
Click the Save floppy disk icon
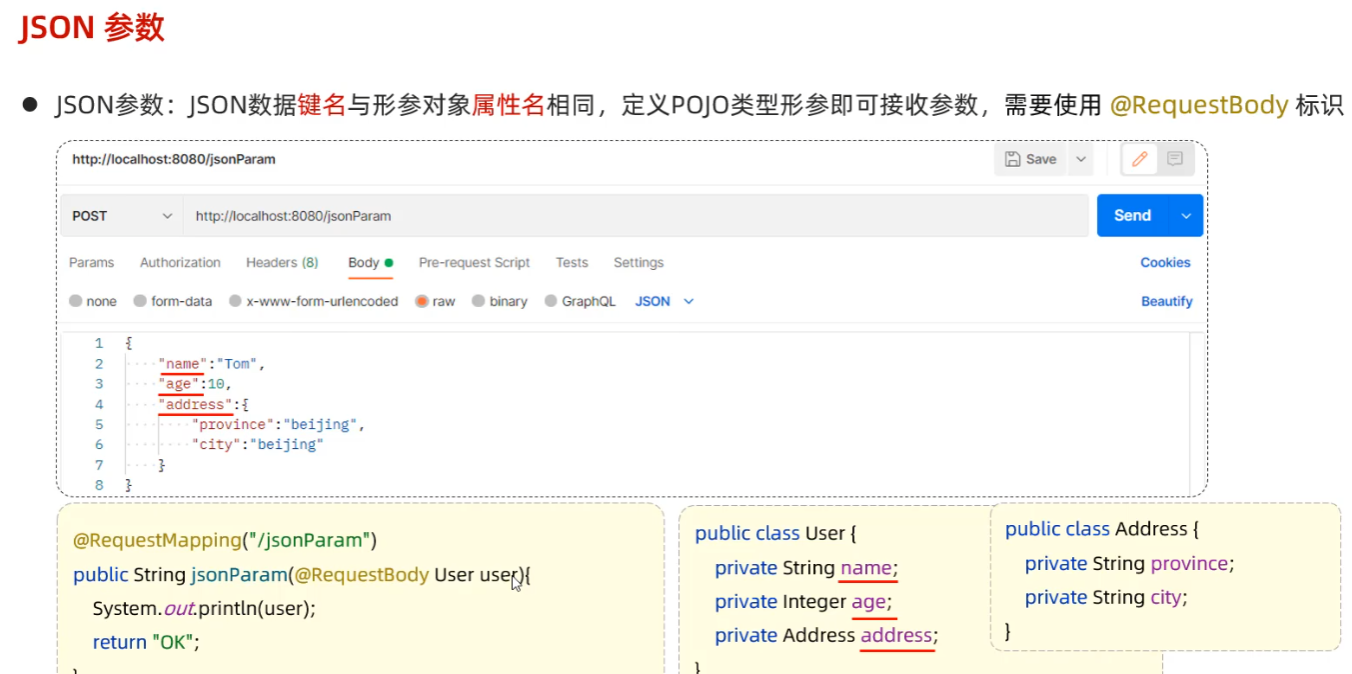click(1012, 159)
